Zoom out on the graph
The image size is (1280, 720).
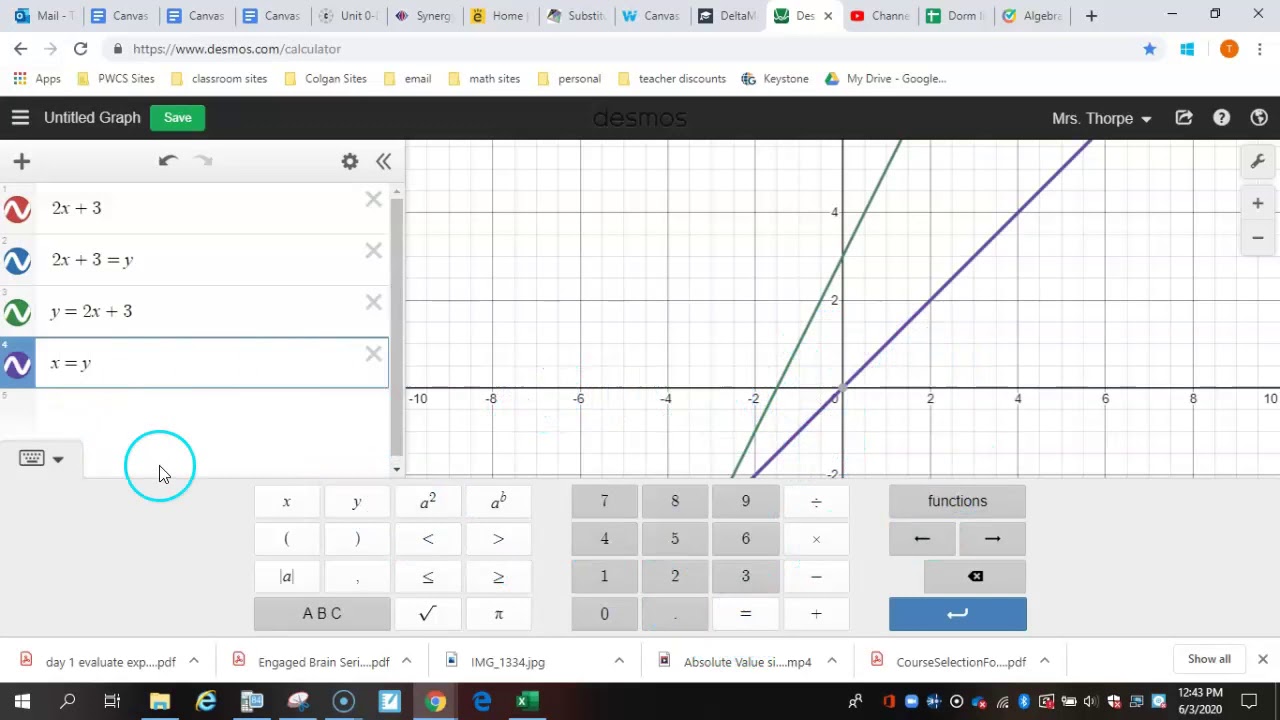1258,238
